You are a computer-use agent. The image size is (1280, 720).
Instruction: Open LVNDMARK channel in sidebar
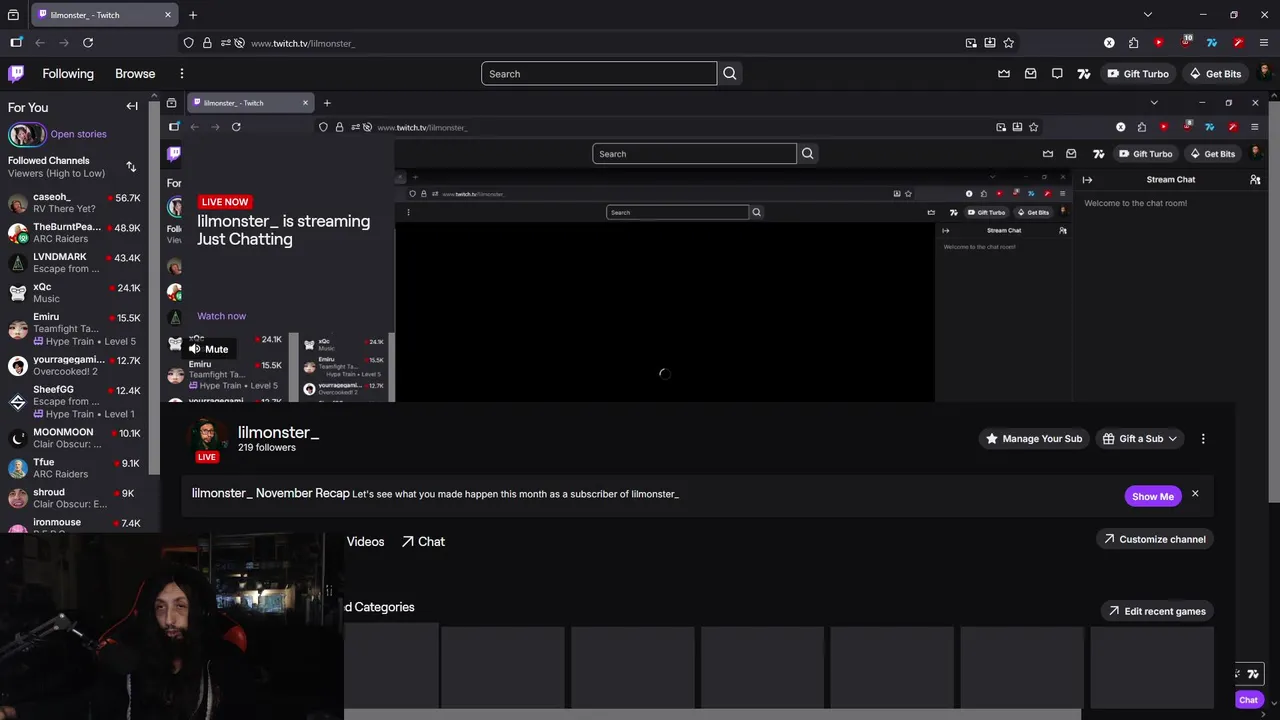coord(75,263)
